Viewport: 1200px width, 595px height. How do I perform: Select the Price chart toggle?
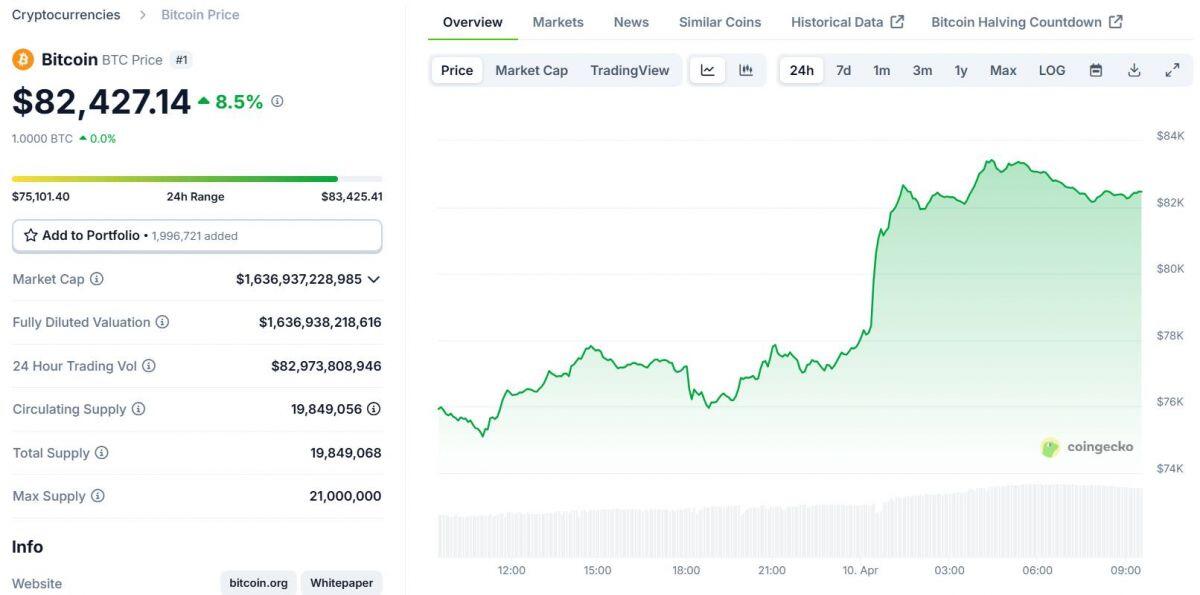(x=457, y=70)
